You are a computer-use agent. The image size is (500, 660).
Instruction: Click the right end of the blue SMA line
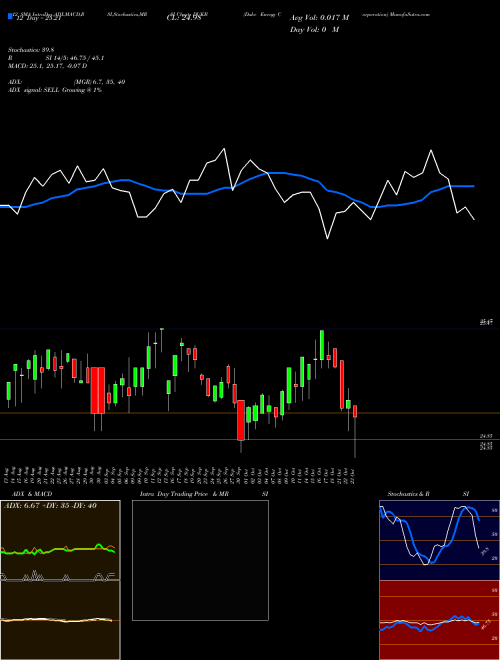tap(473, 186)
